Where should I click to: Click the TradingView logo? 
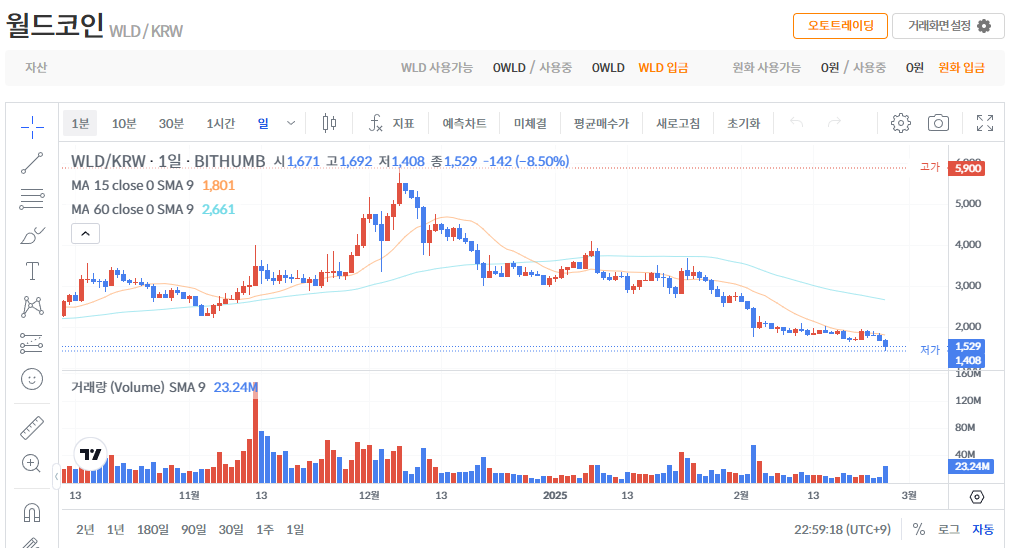(90, 454)
